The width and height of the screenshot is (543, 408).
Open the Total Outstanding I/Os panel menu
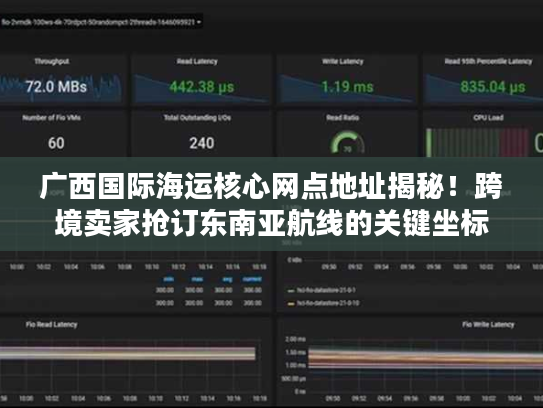point(197,118)
